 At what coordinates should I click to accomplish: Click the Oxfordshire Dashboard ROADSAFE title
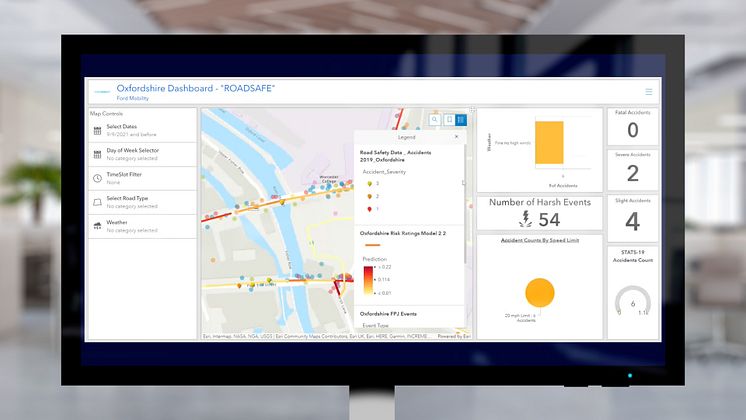pyautogui.click(x=196, y=88)
